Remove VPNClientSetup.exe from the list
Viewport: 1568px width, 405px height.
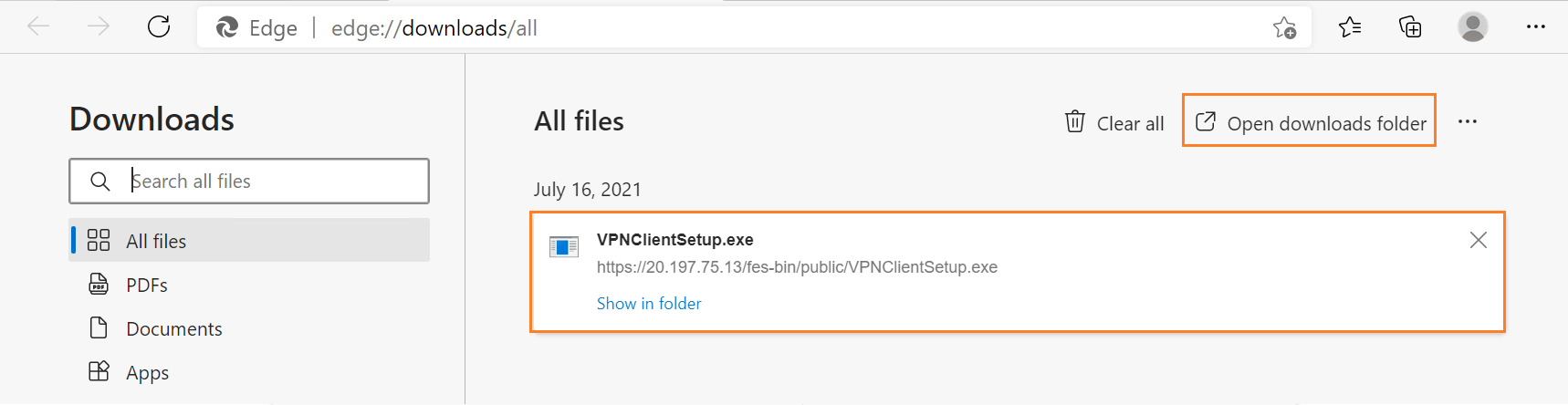tap(1479, 240)
